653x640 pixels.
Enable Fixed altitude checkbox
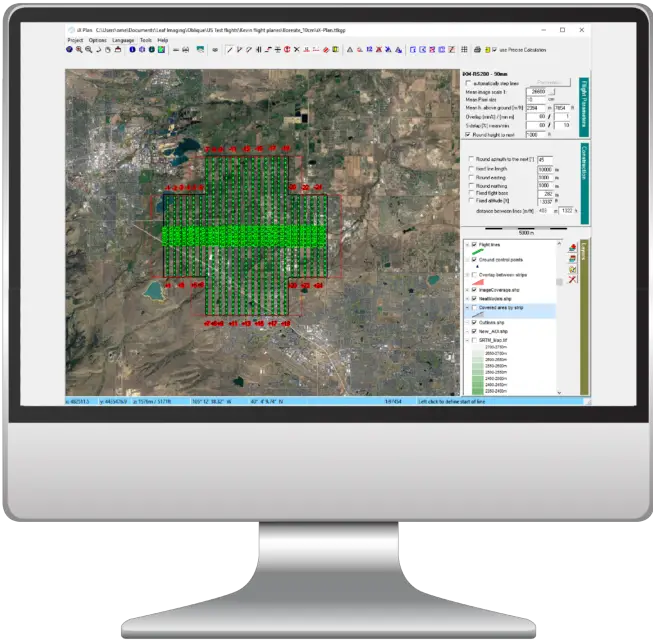click(471, 201)
